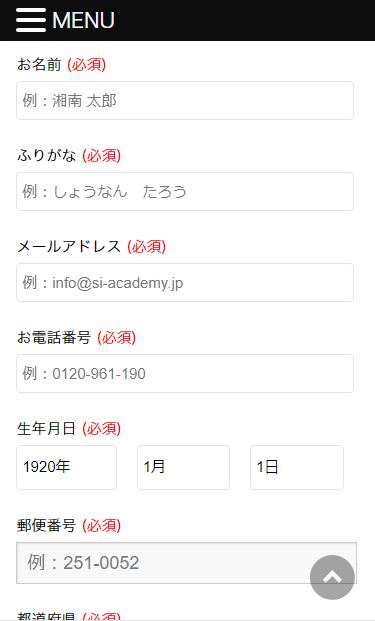Screen dimensions: 375x621
Task: Click the お電話番号 field label
Action: (x=54, y=337)
